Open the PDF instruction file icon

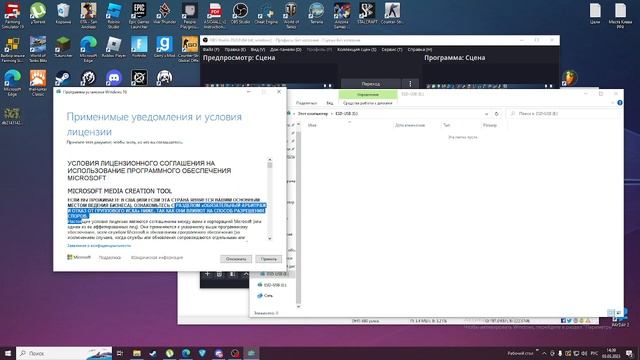[215, 16]
